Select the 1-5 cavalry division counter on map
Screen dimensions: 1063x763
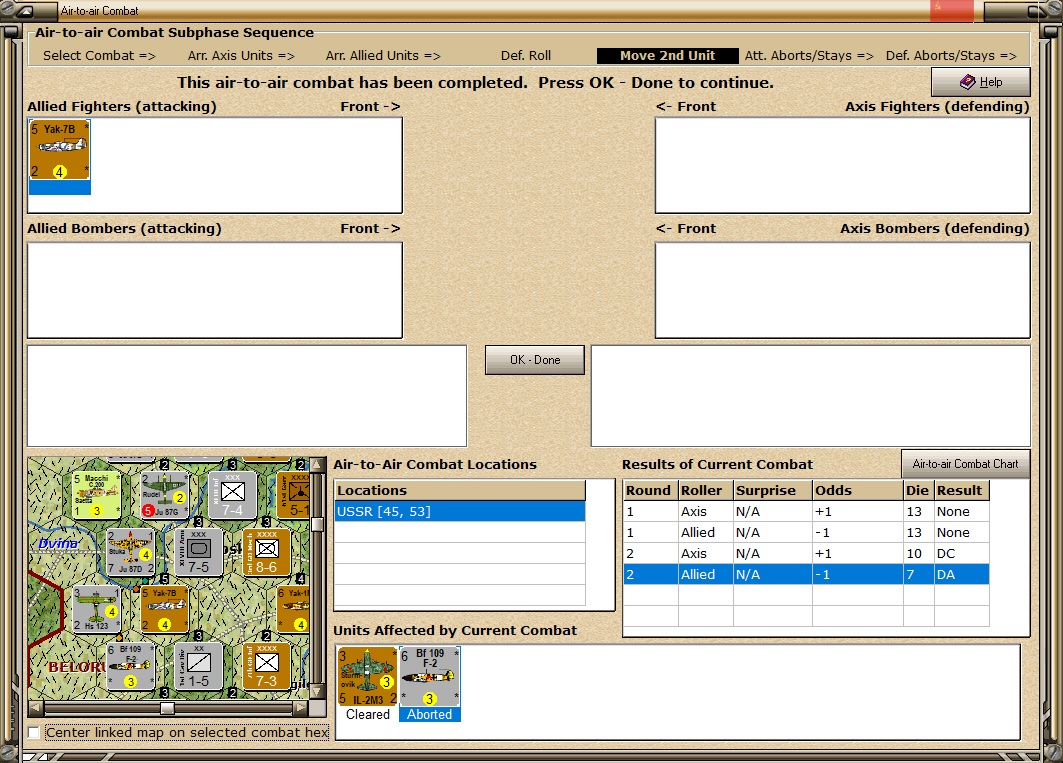pos(199,666)
